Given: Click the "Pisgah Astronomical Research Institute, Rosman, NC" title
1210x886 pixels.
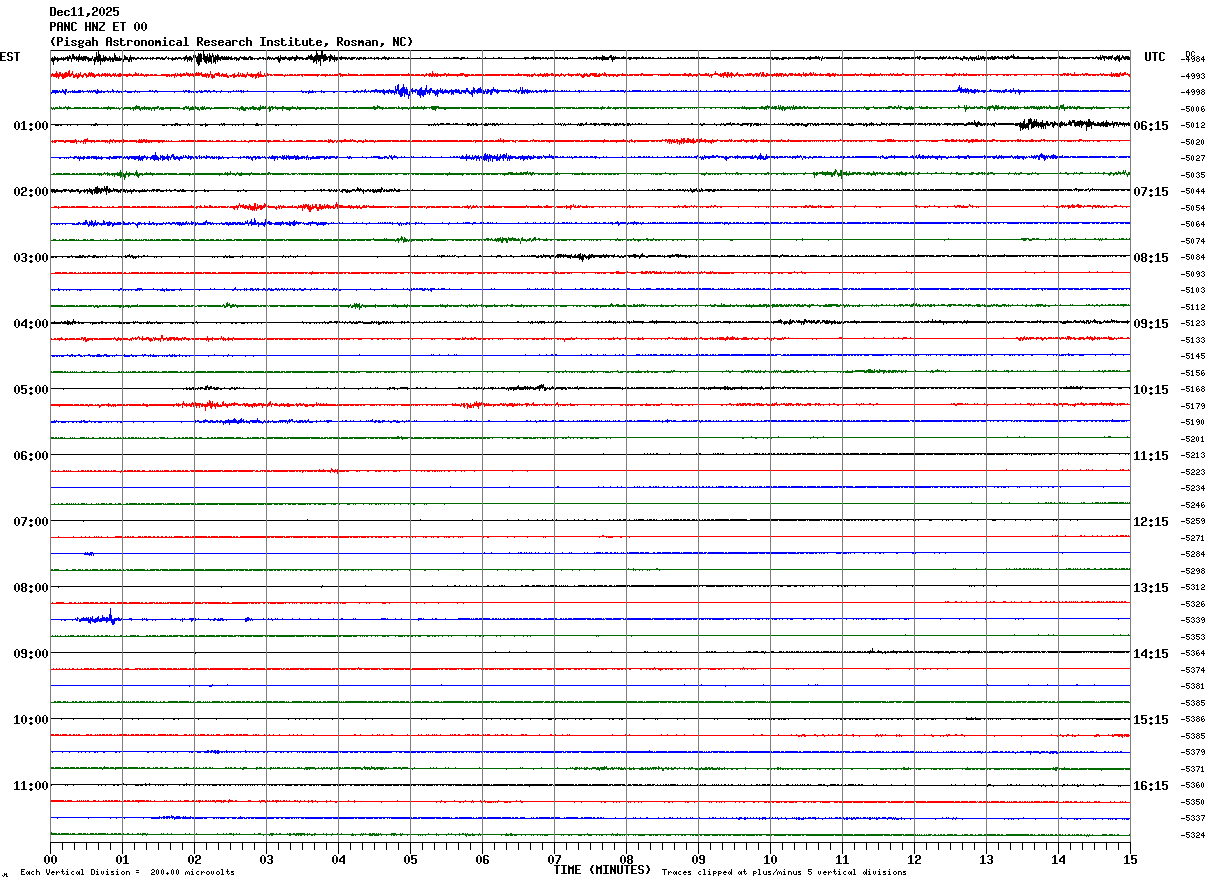Looking at the screenshot, I should (231, 42).
